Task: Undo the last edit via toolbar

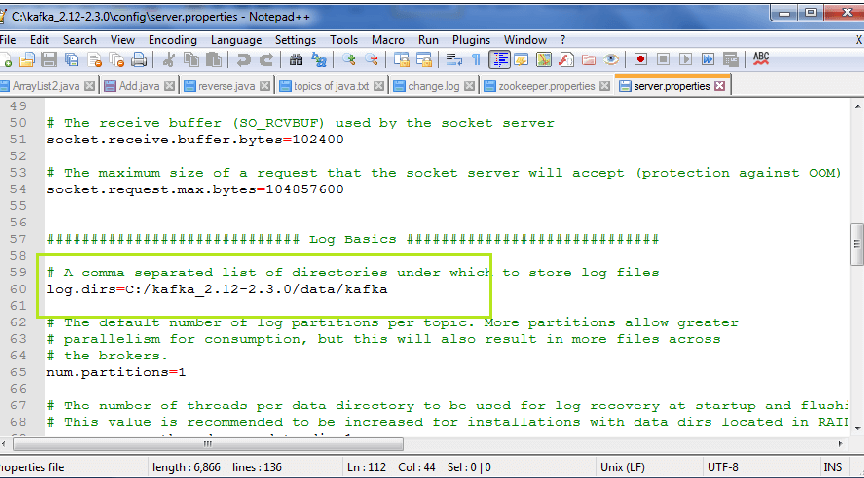Action: (x=243, y=60)
